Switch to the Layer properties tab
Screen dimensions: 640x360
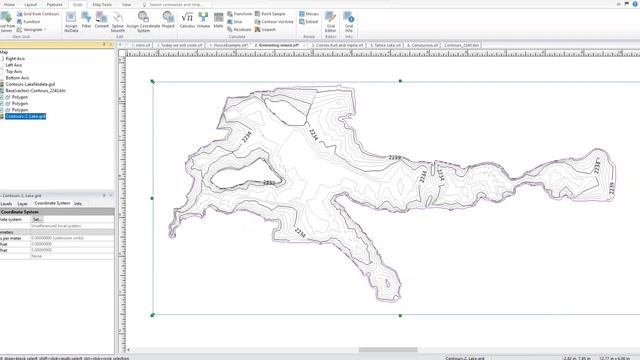(22, 203)
